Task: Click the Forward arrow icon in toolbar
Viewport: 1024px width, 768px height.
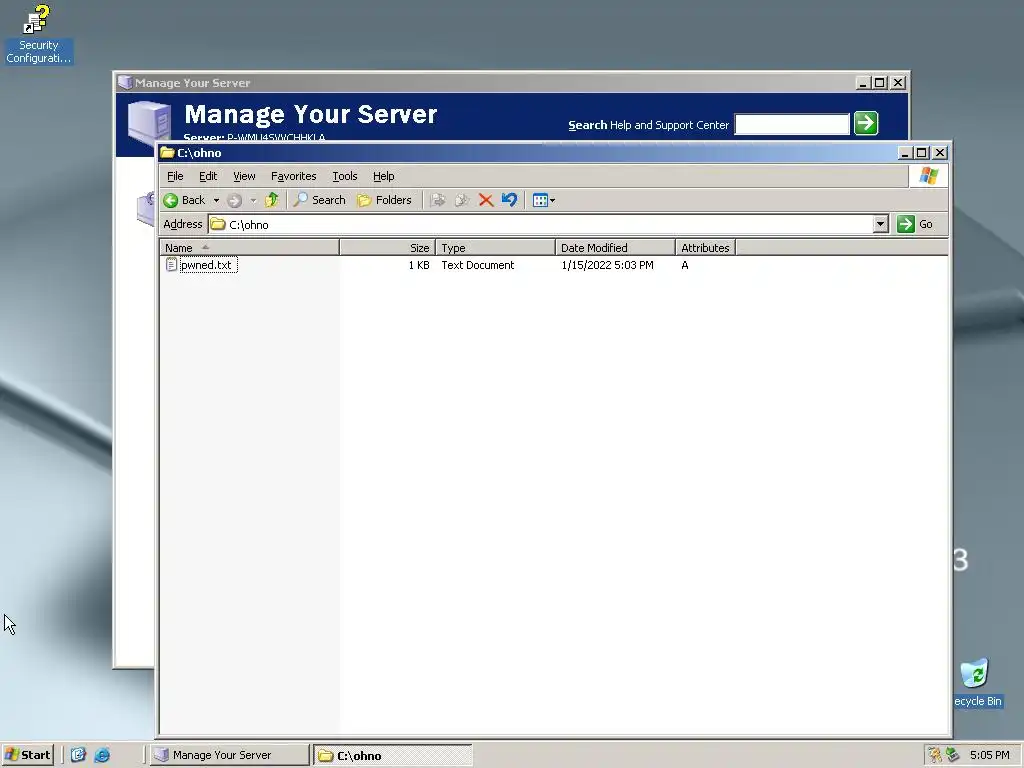Action: coord(234,200)
